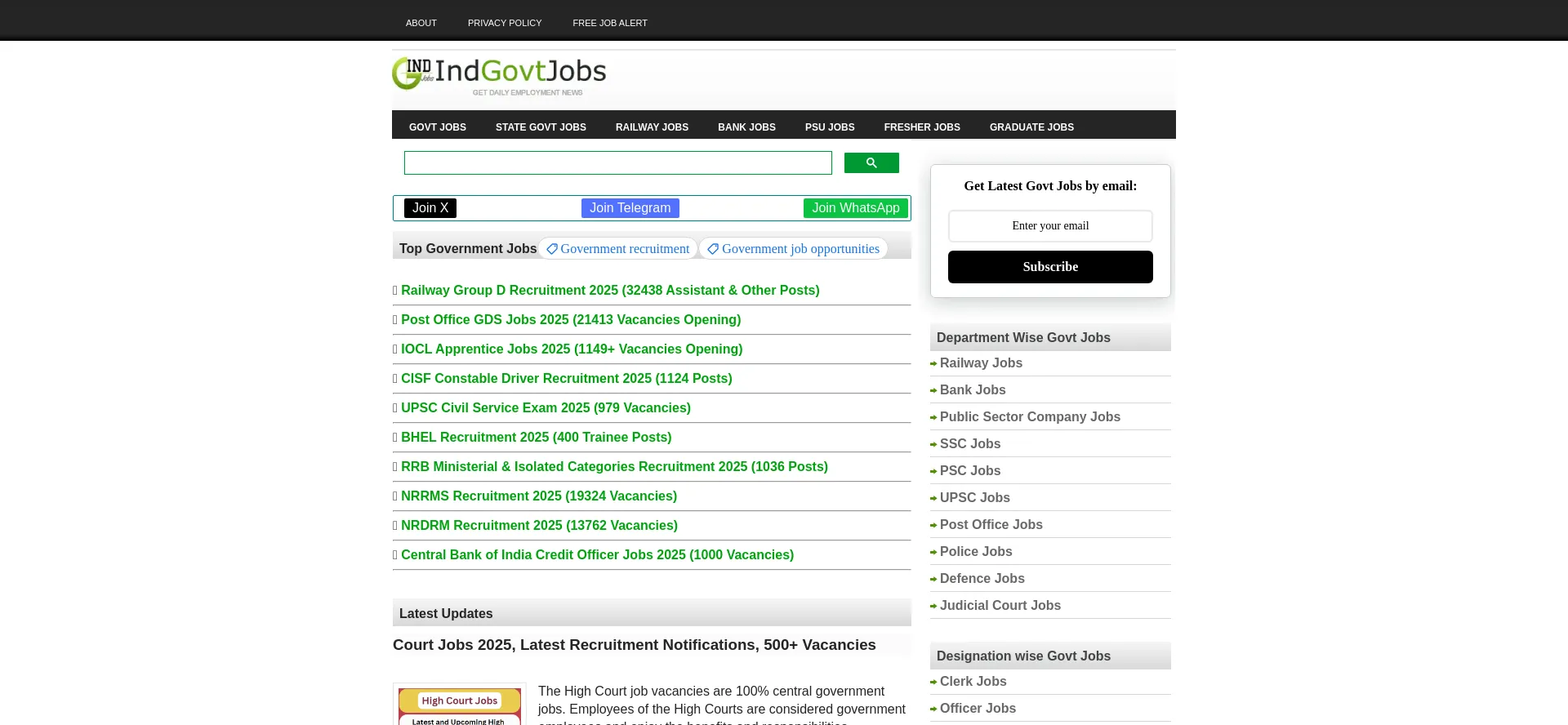Focus the site search text box
This screenshot has height=725, width=1568.
[618, 162]
